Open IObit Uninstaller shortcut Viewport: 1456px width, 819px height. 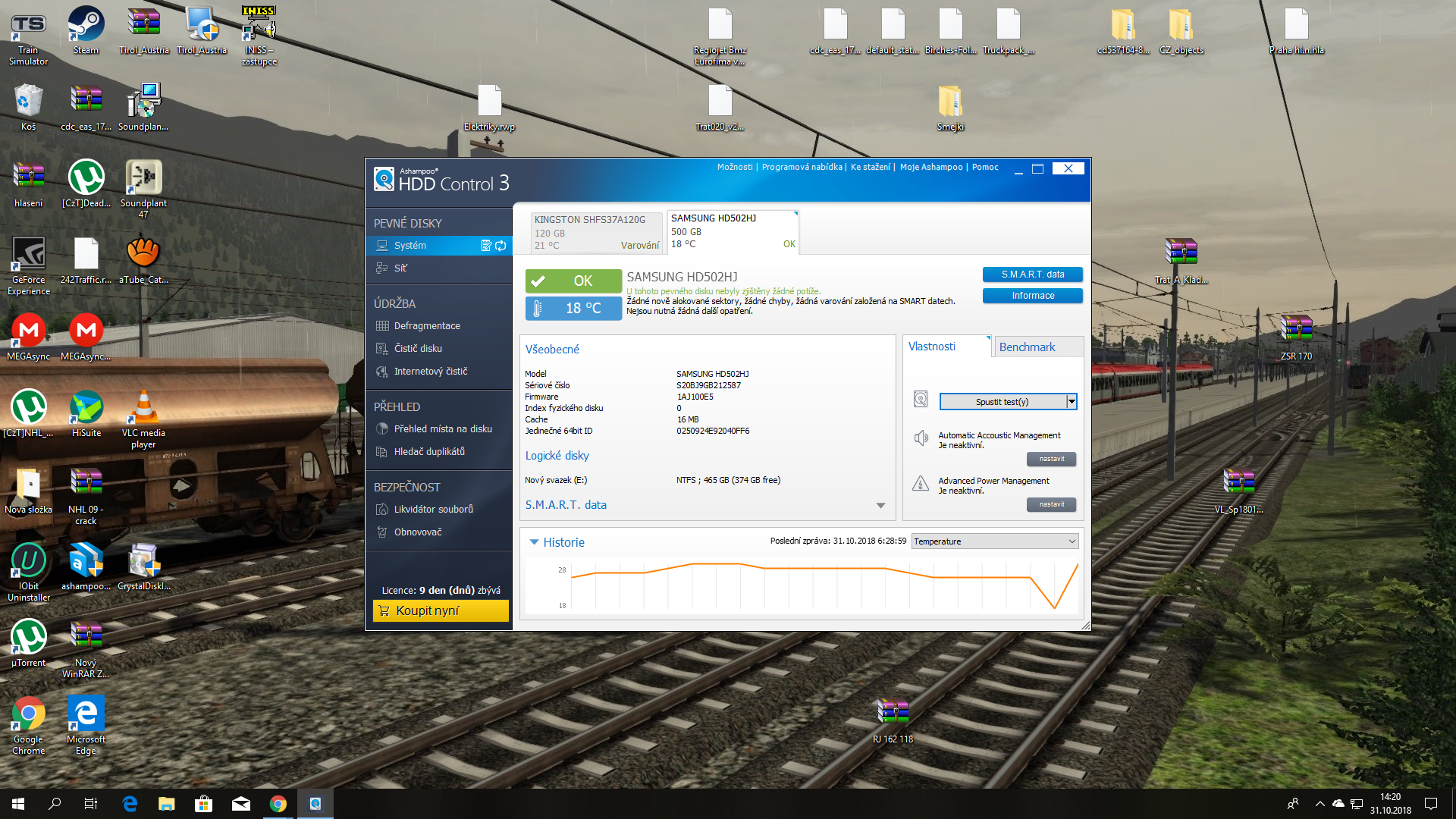(28, 572)
